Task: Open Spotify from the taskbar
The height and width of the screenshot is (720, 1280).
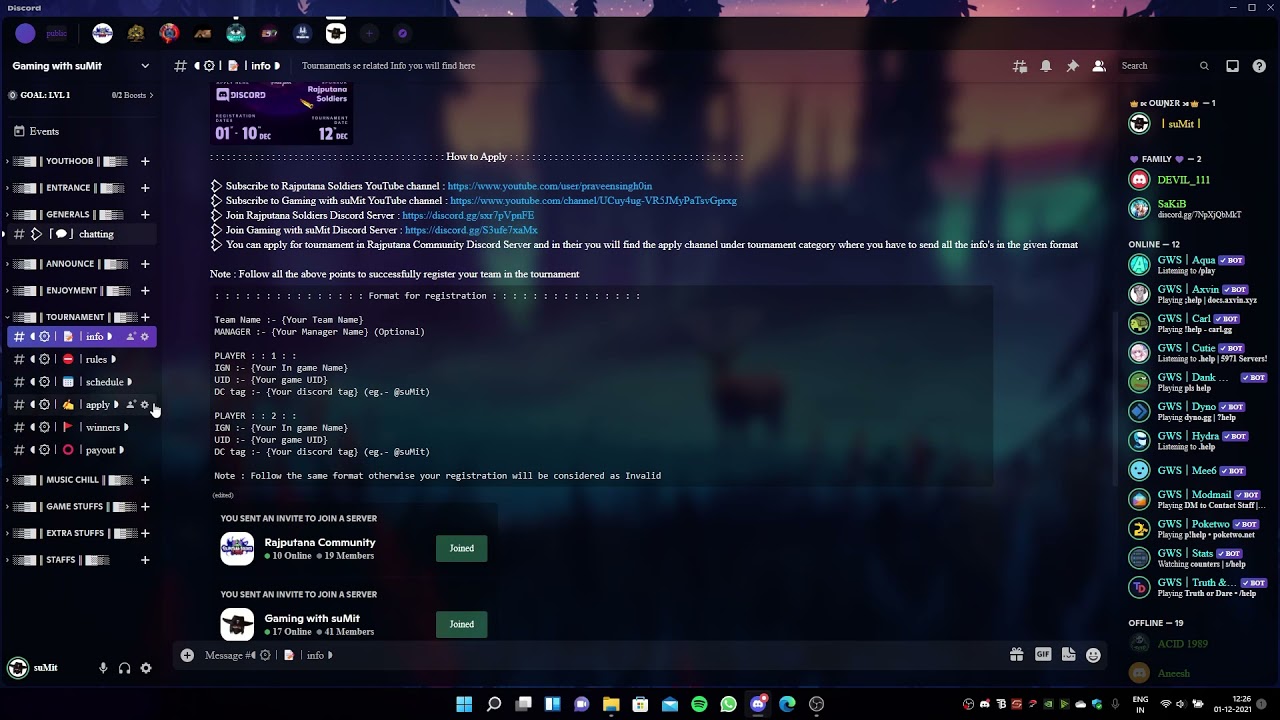Action: click(699, 704)
